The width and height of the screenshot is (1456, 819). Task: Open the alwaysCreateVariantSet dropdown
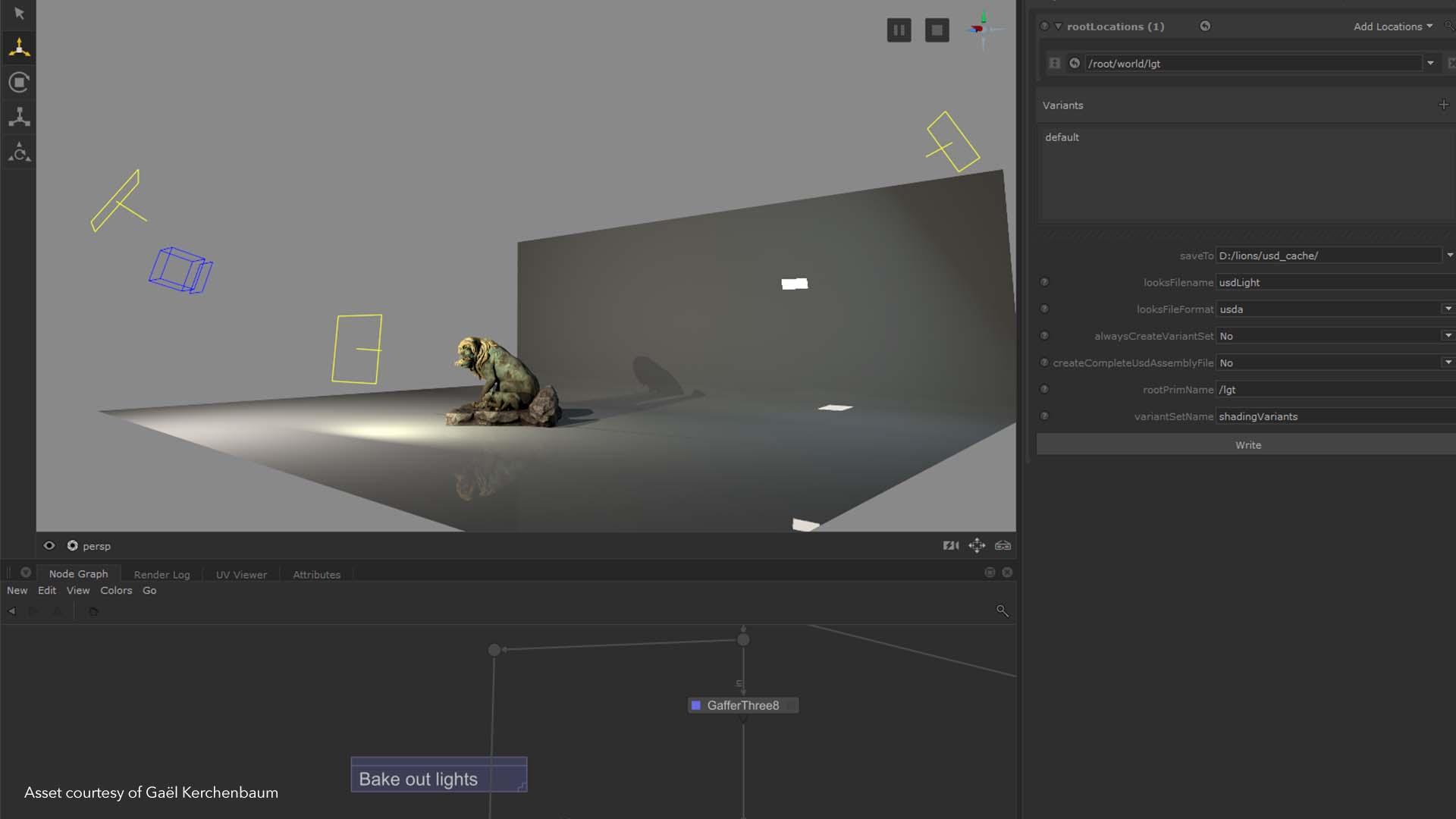(x=1448, y=335)
